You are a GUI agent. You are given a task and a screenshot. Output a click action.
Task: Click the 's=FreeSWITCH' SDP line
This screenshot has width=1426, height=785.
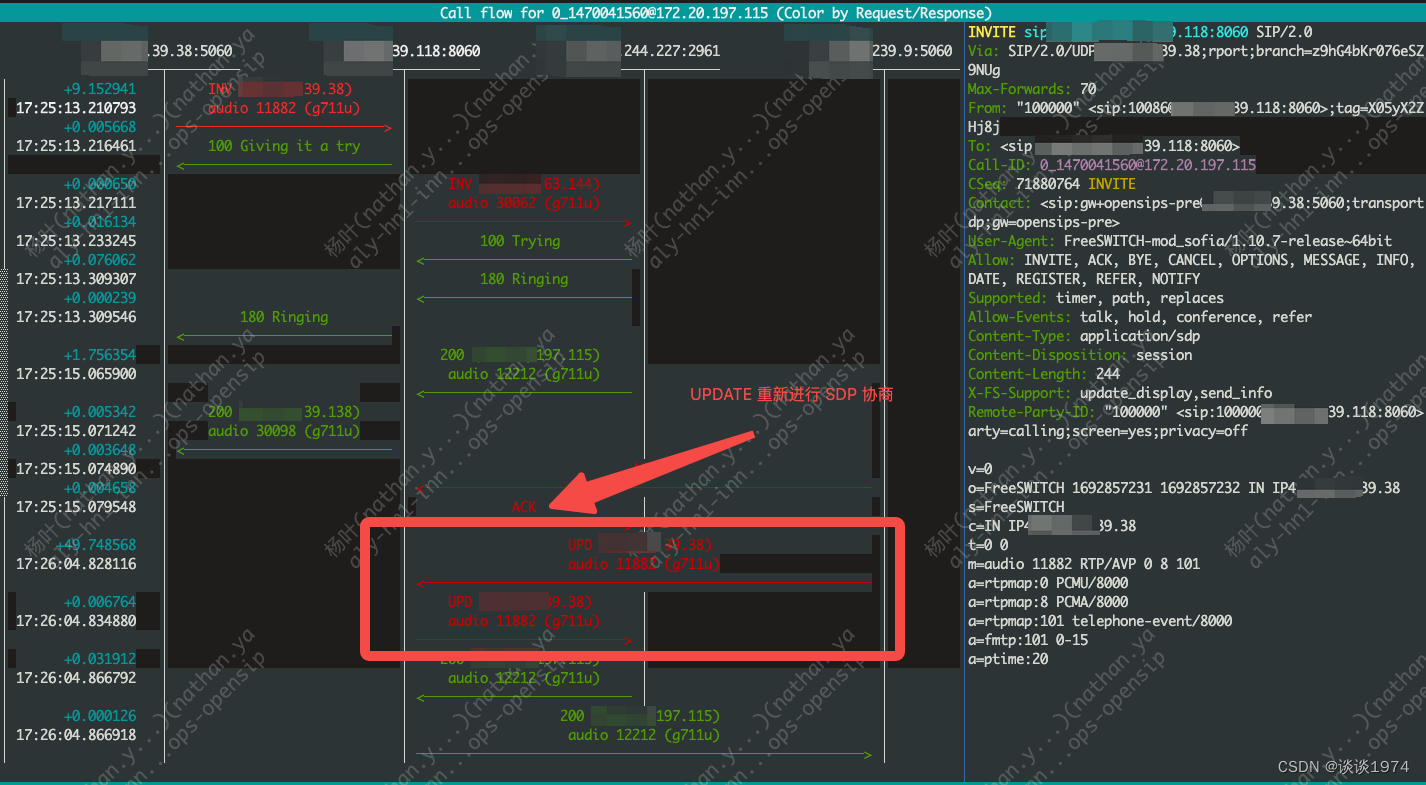tap(1016, 507)
